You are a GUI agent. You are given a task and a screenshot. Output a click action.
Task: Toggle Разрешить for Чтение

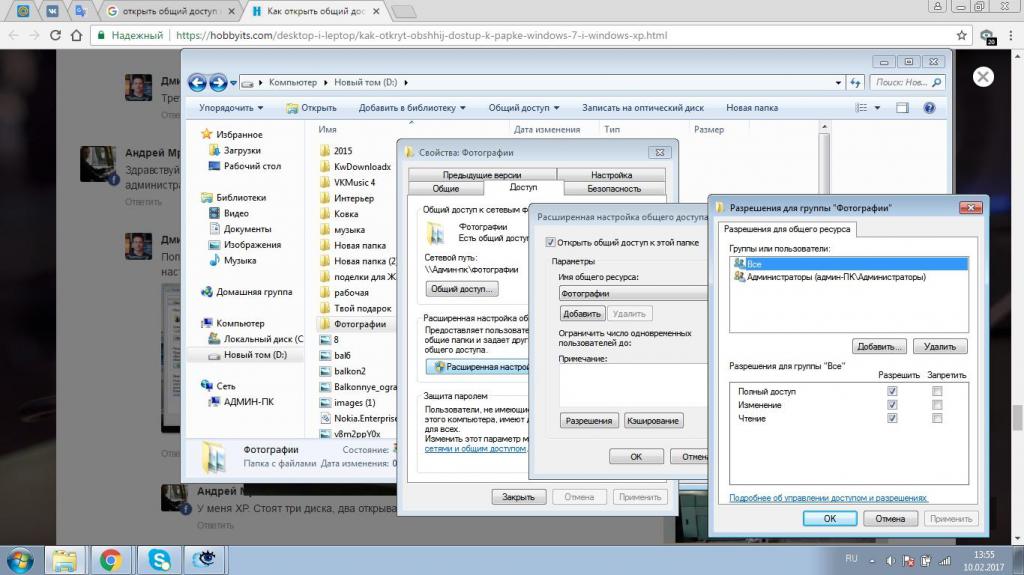tap(892, 418)
